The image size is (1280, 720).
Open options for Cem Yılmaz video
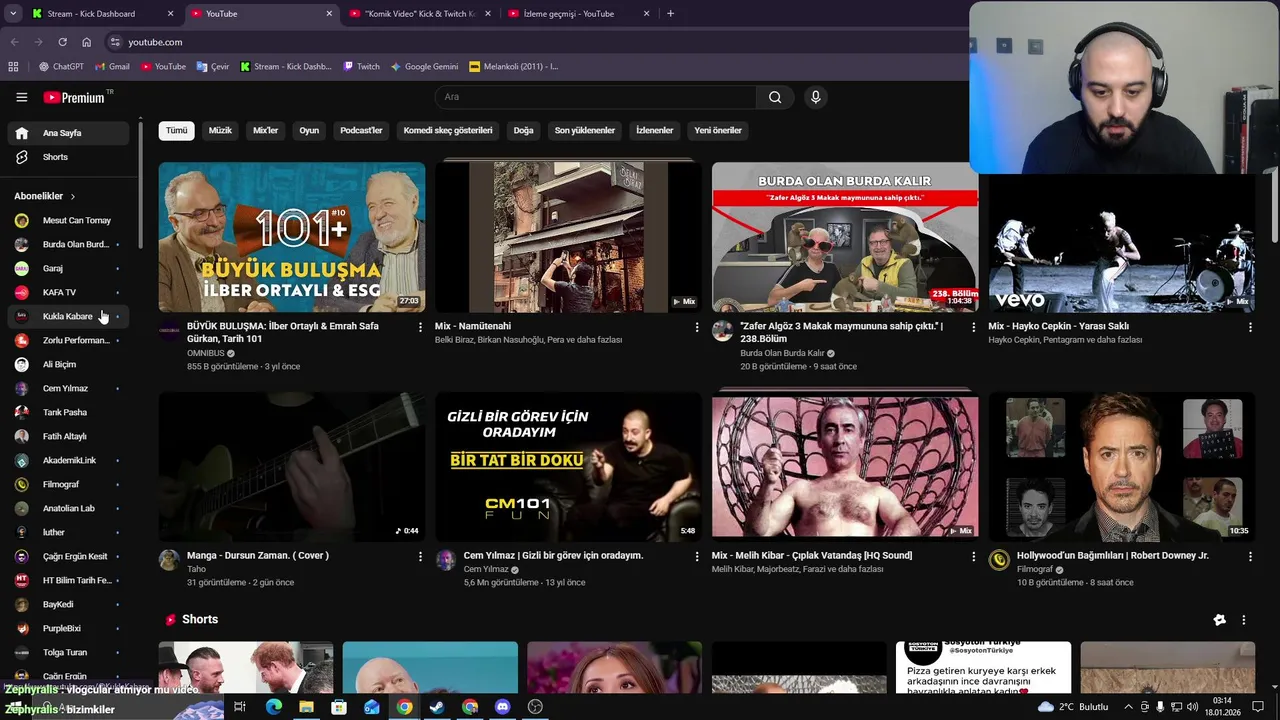click(697, 556)
